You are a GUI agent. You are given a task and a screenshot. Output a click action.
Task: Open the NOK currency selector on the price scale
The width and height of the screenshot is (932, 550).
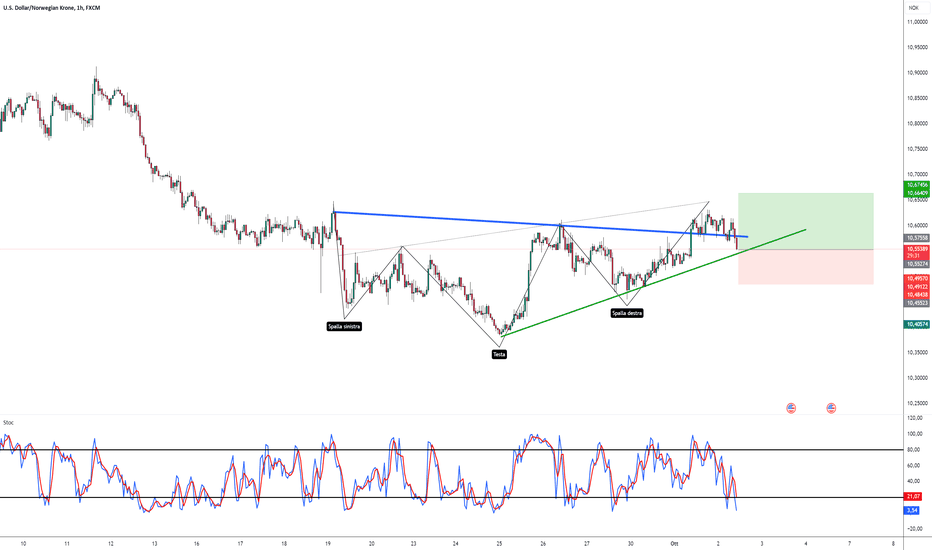(914, 8)
